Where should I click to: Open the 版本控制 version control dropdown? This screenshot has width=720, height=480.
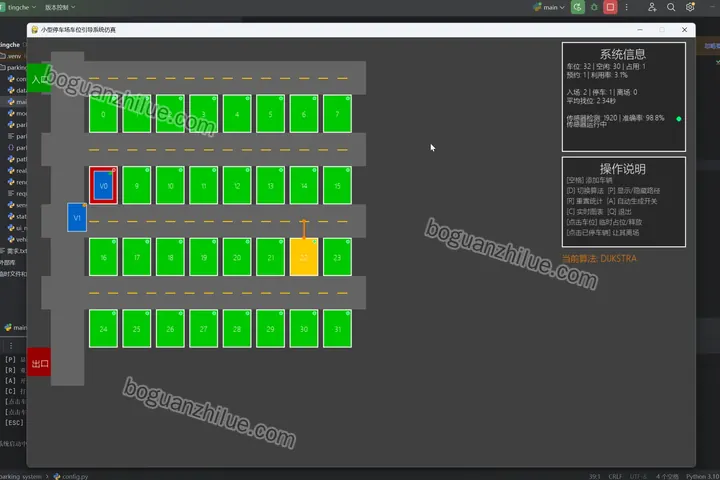tap(60, 7)
